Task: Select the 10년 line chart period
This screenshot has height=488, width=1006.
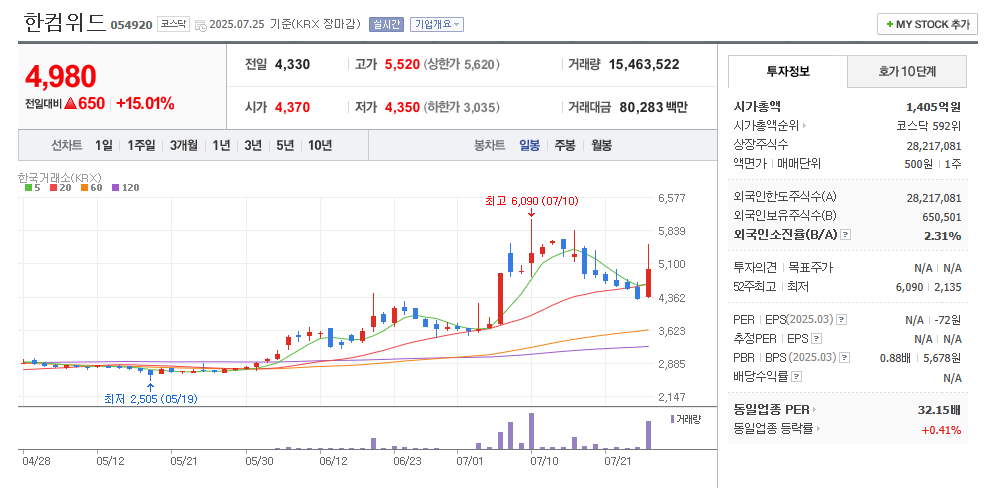Action: pos(320,146)
